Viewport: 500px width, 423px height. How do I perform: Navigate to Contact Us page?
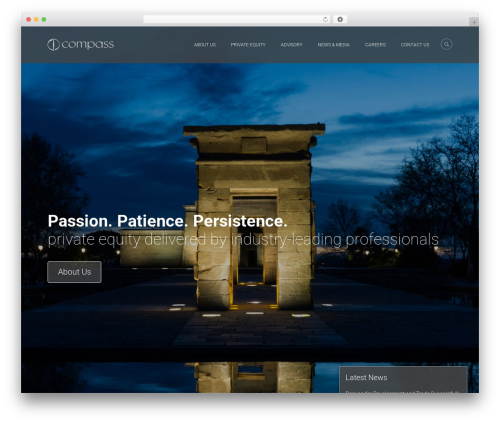click(x=415, y=45)
